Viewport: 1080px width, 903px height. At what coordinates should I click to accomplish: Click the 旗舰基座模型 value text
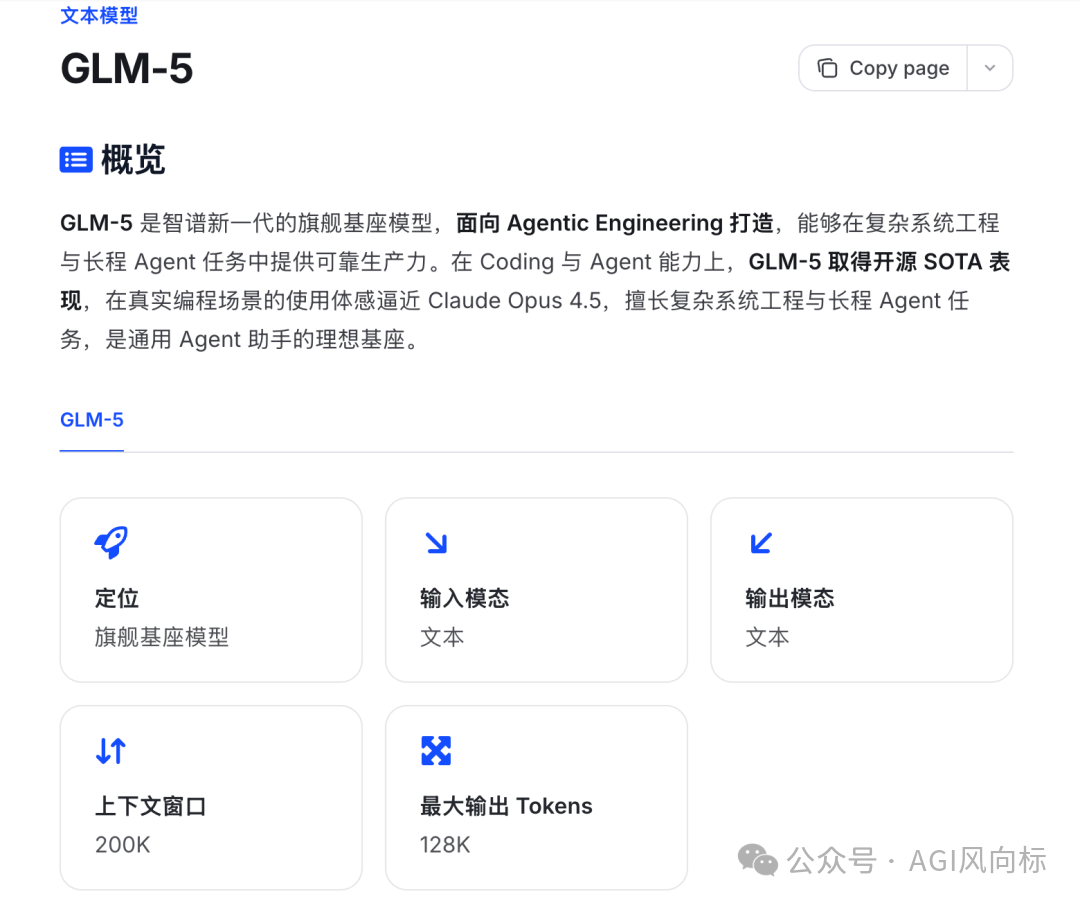(162, 637)
